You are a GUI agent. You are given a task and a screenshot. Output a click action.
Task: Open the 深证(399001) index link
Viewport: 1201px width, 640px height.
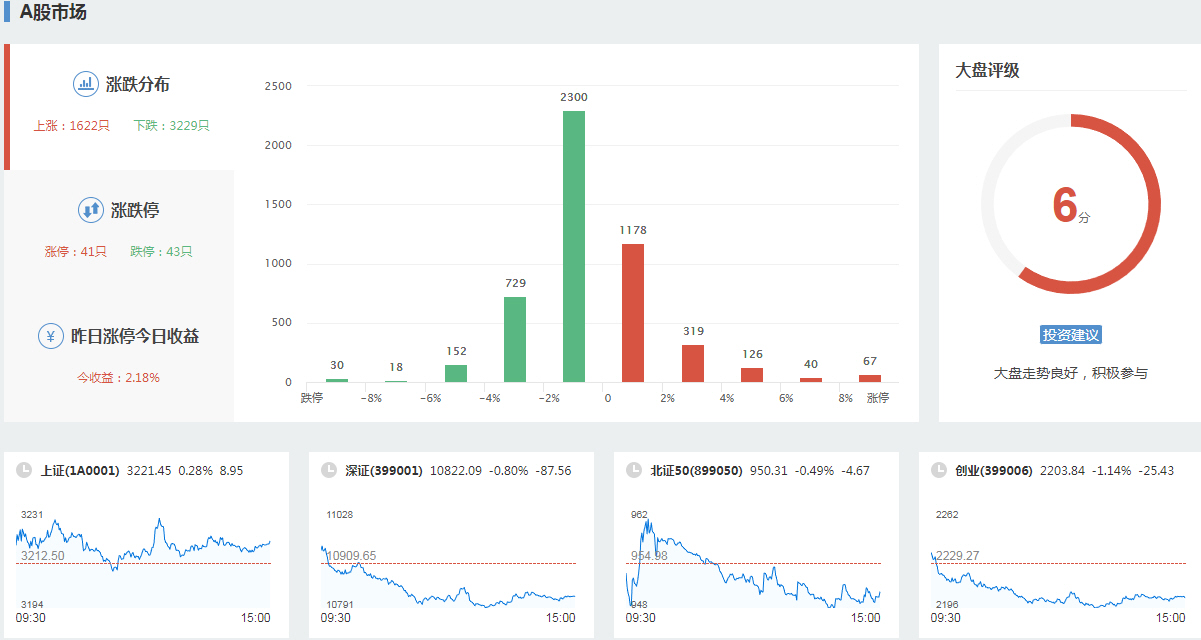pos(384,470)
